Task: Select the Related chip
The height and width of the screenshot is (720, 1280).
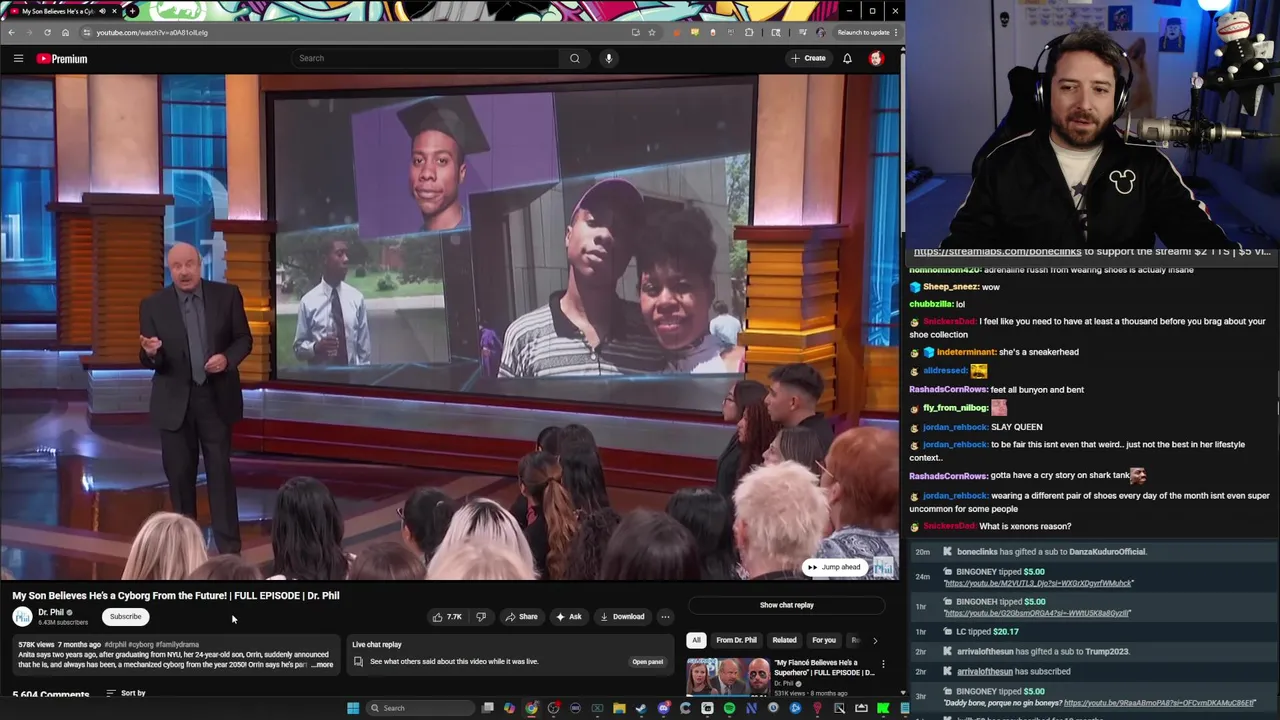Action: click(784, 640)
